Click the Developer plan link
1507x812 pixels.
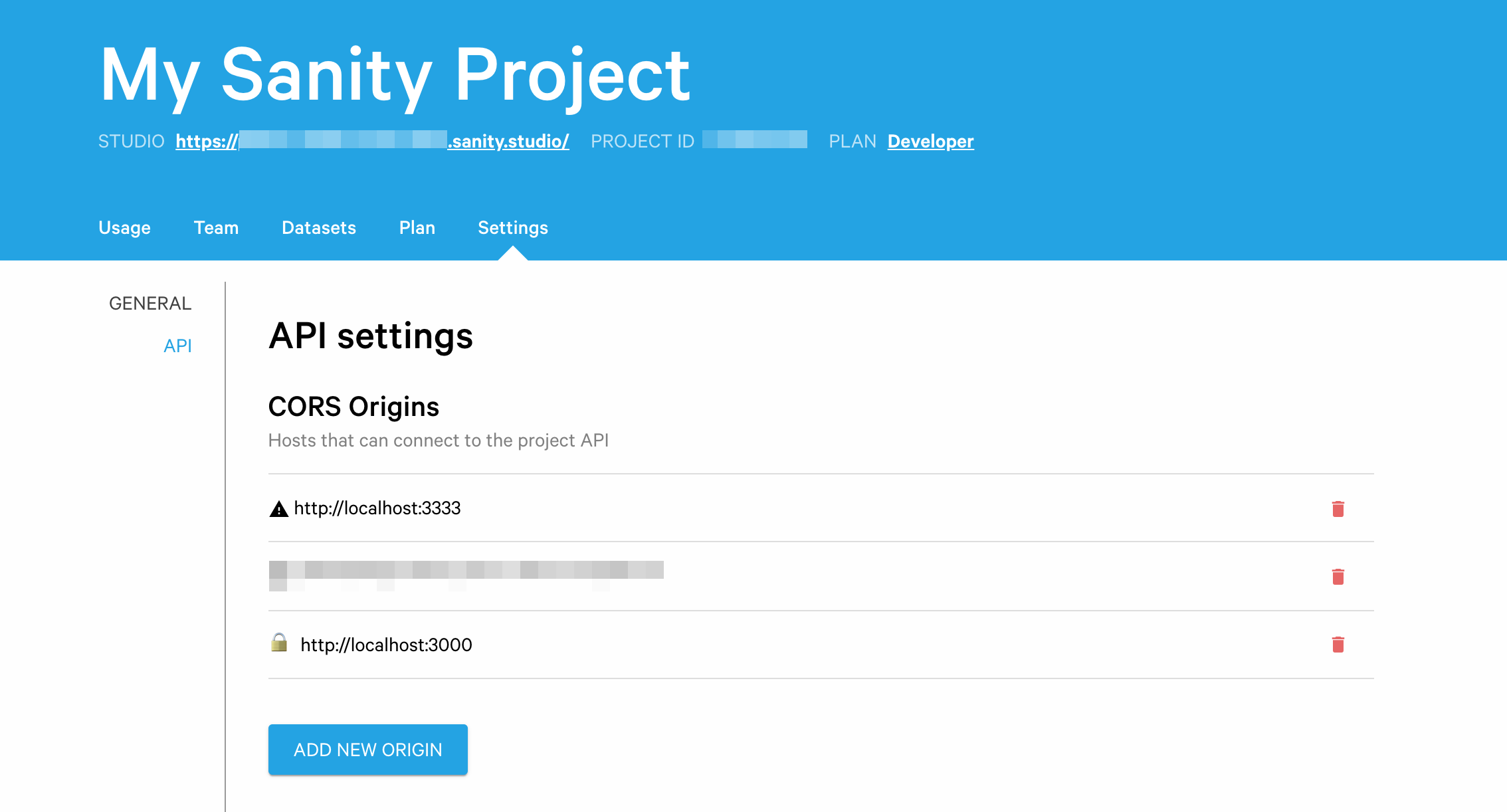[929, 140]
